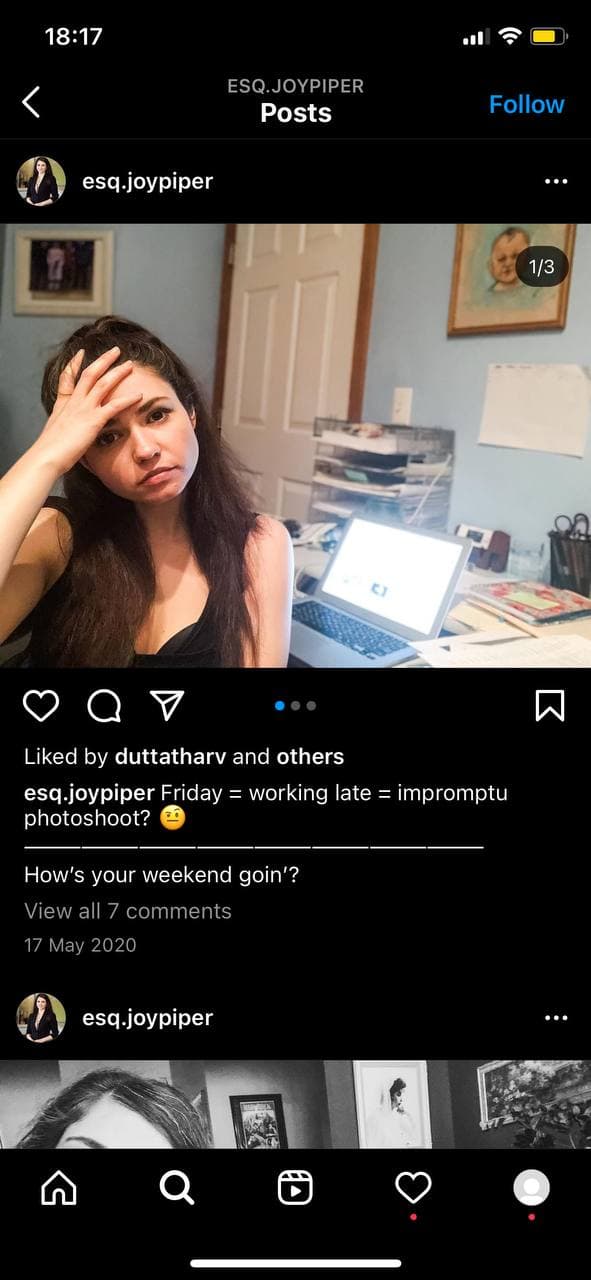Tap the 1/3 photo counter badge

(541, 266)
